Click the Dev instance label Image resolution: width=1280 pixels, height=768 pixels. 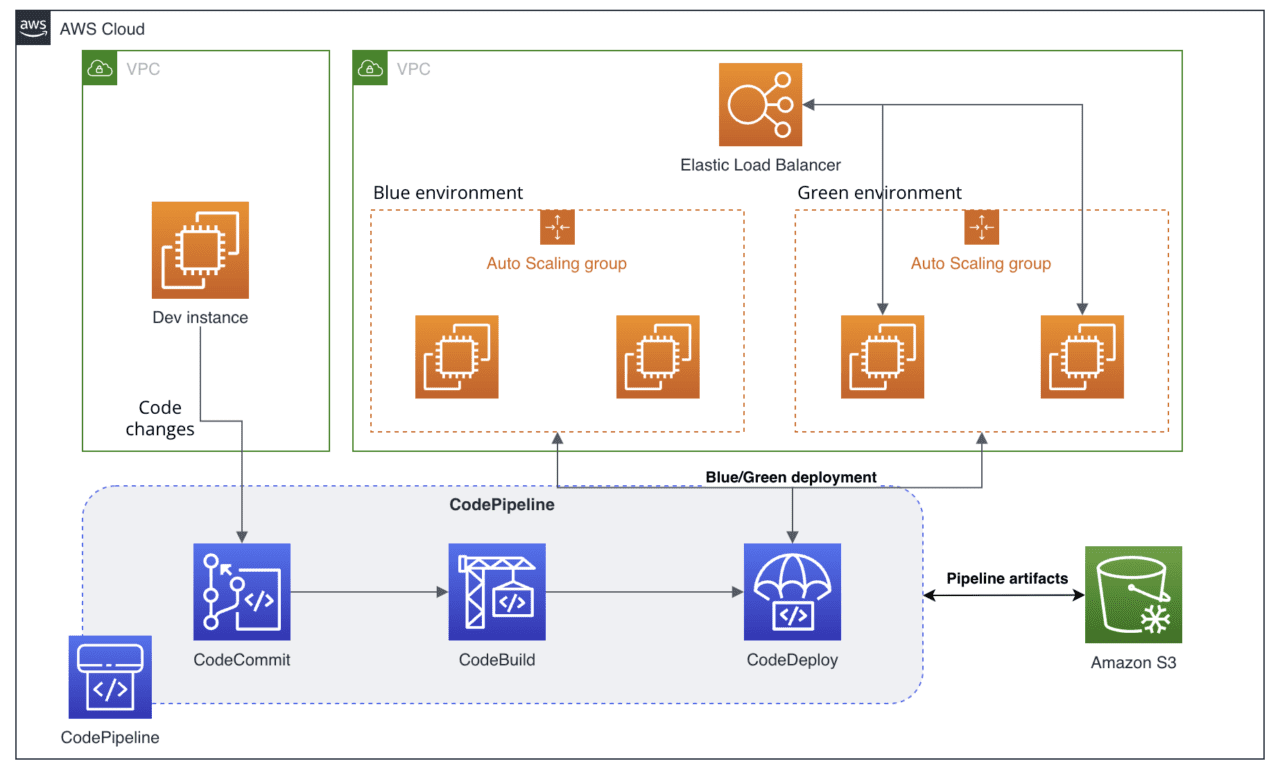tap(200, 318)
